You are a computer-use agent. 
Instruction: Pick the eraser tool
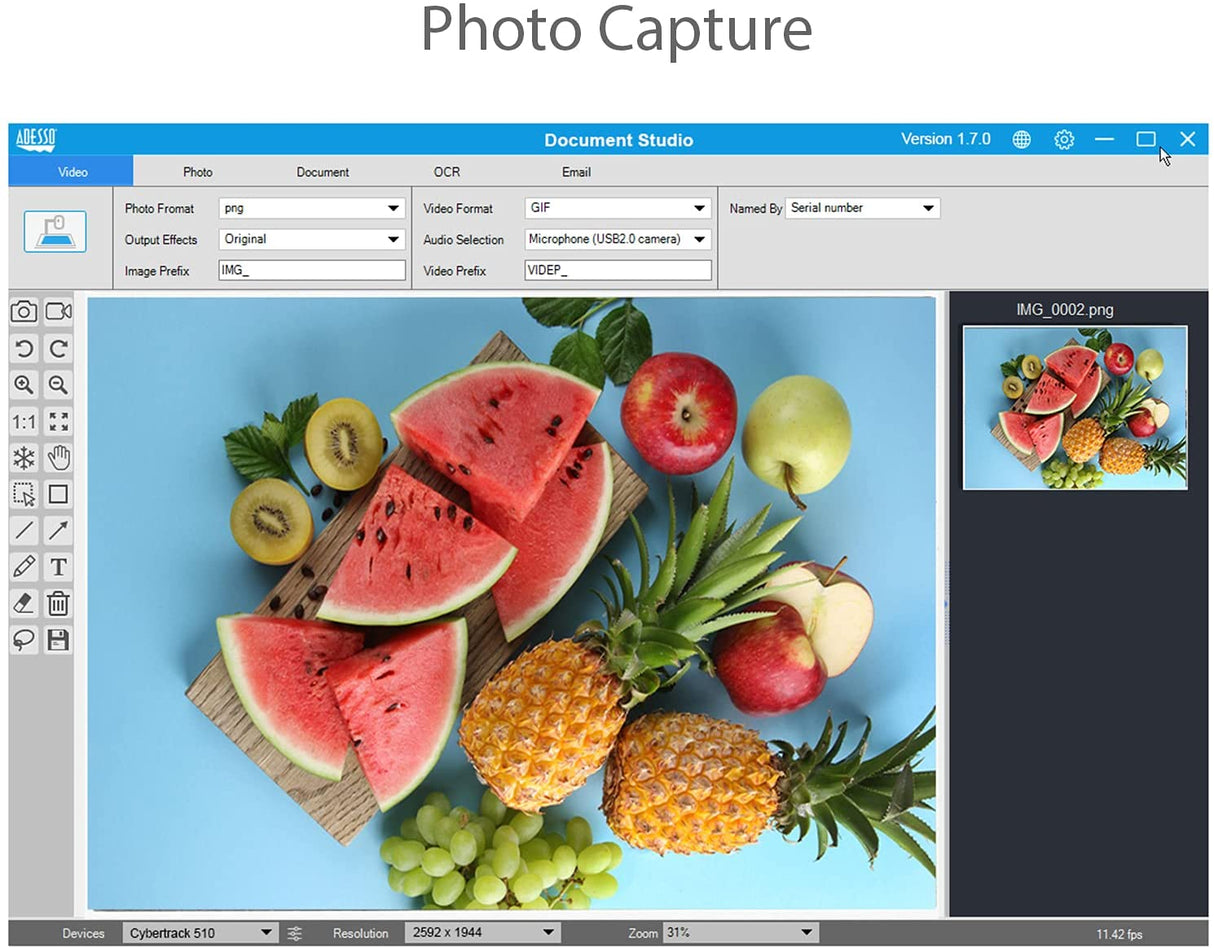coord(24,603)
